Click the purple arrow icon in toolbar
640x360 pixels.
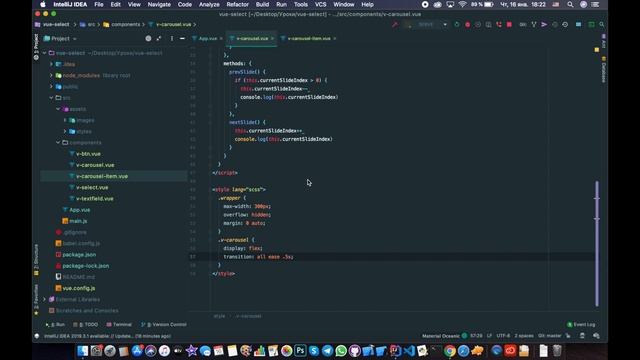pyautogui.click(x=544, y=24)
